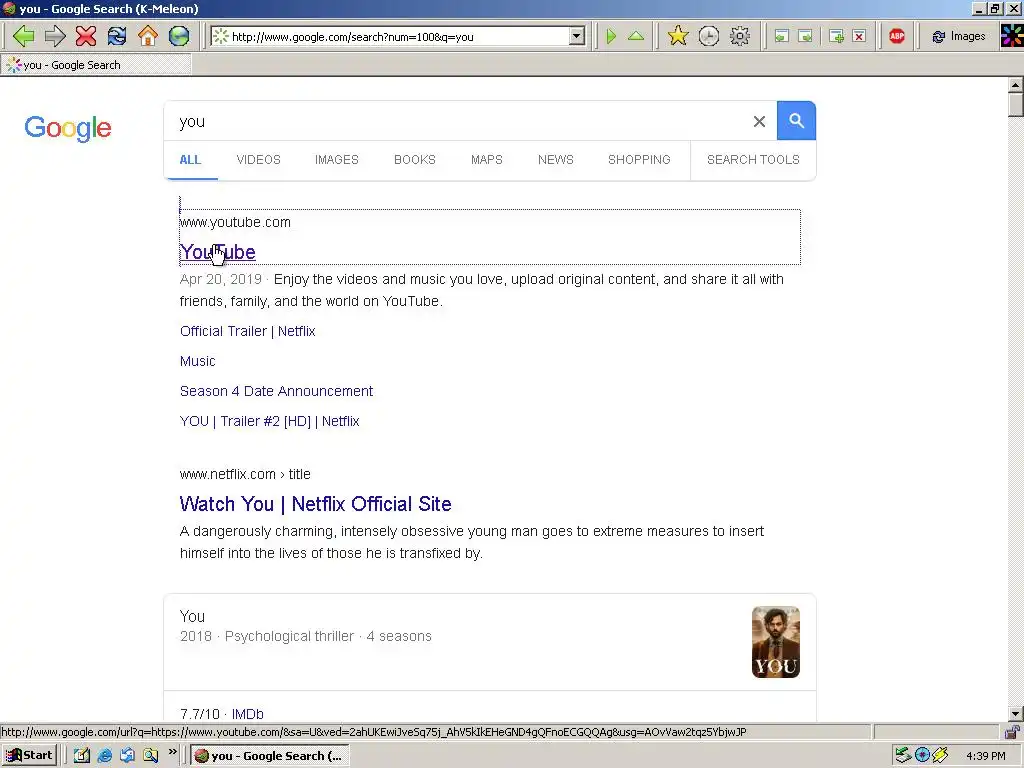Click the scrollbar down arrow
Image resolution: width=1024 pixels, height=768 pixels.
[1016, 714]
